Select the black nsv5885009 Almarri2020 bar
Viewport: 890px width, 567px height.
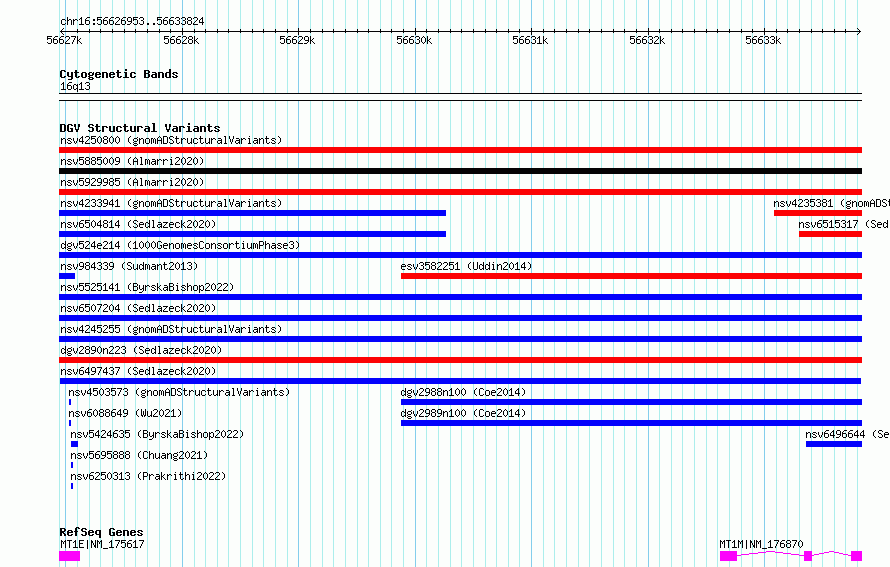460,171
